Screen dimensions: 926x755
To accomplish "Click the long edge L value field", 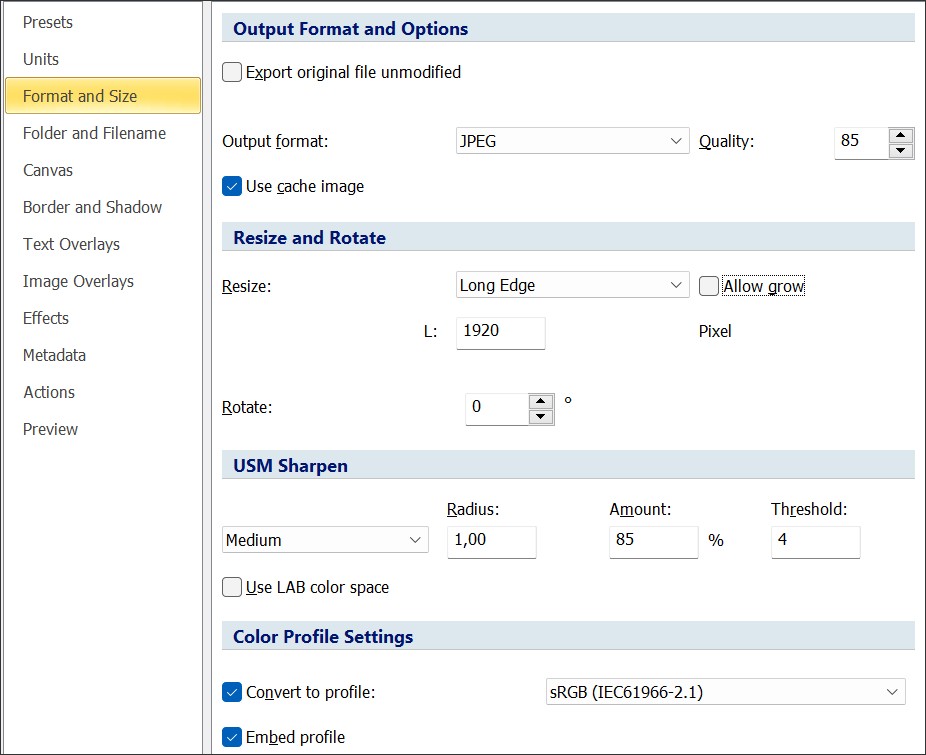I will pyautogui.click(x=500, y=333).
